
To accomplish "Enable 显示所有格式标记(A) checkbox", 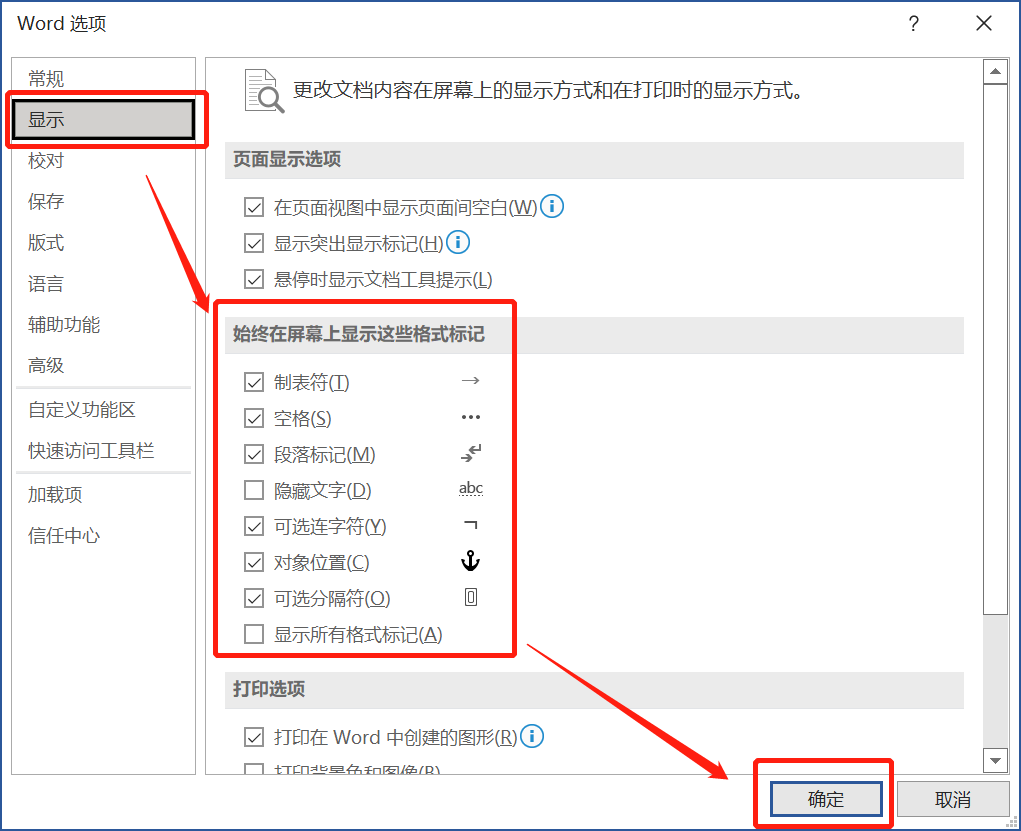I will pos(254,634).
